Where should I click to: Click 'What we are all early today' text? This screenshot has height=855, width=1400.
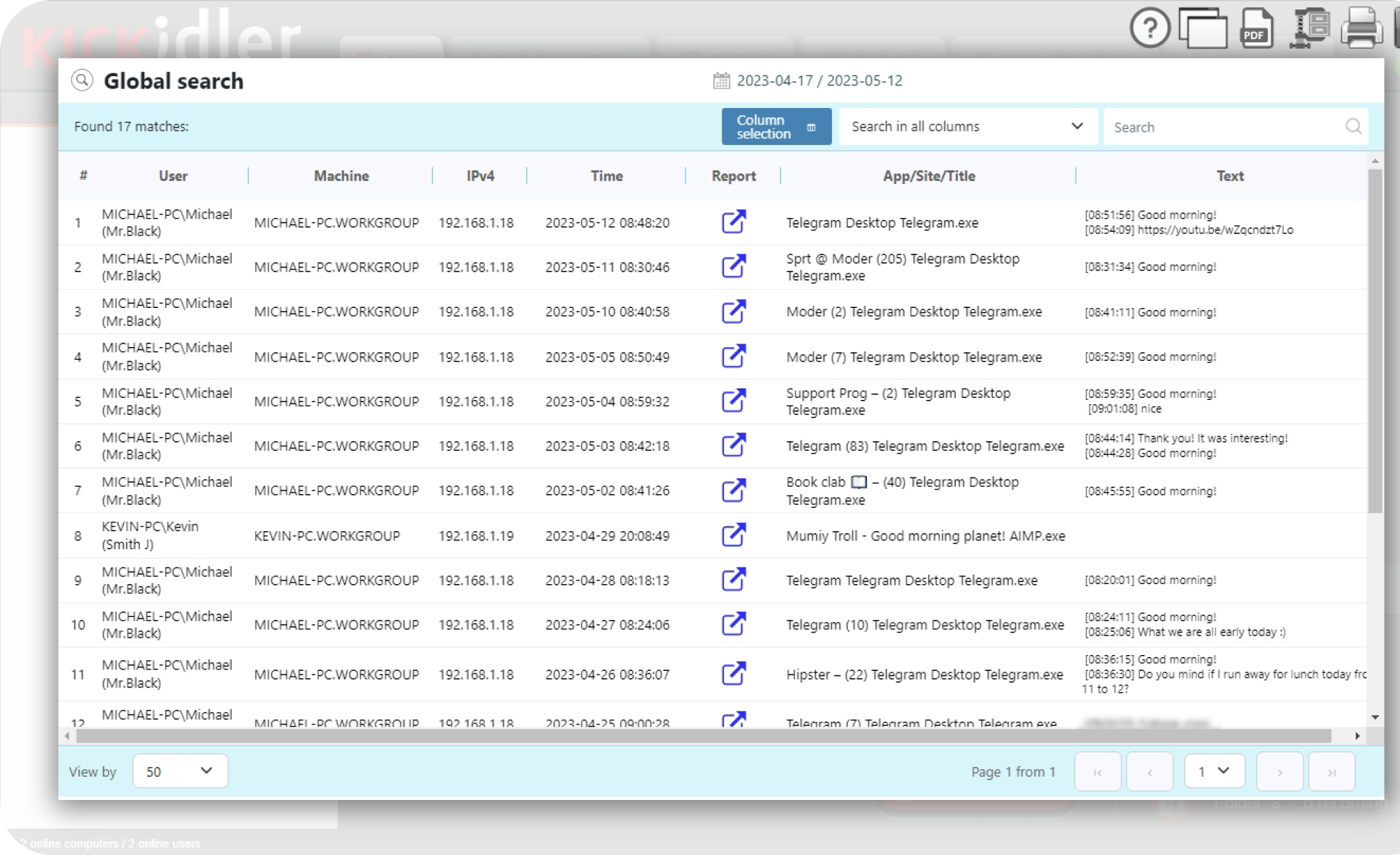tap(1212, 632)
